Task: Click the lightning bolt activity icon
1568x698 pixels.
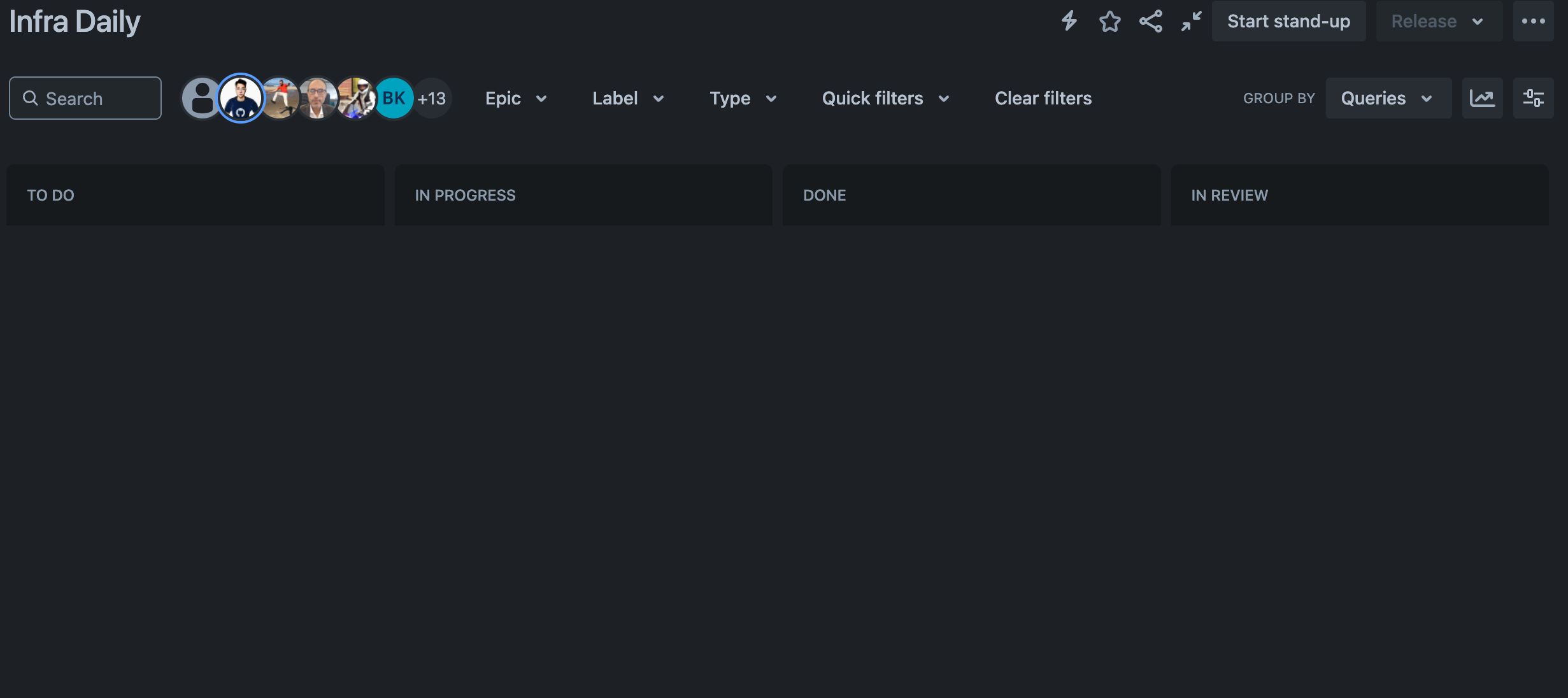Action: [x=1069, y=20]
